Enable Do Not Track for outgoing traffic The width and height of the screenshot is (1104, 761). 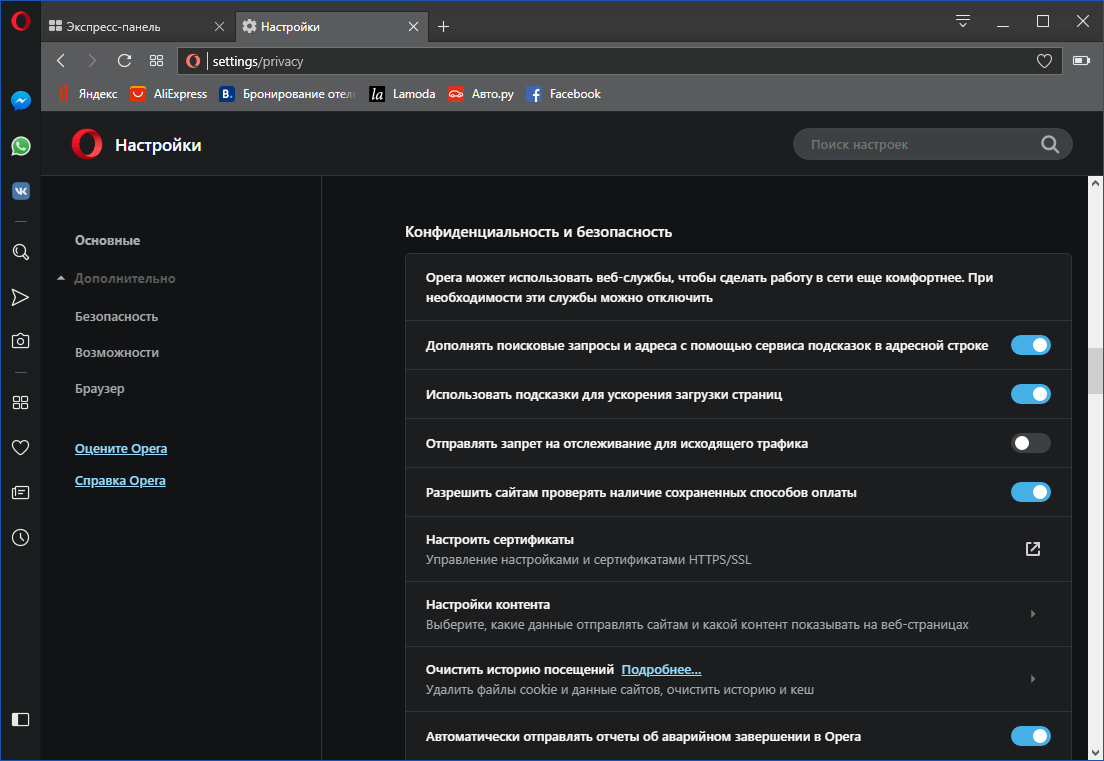tap(1031, 444)
